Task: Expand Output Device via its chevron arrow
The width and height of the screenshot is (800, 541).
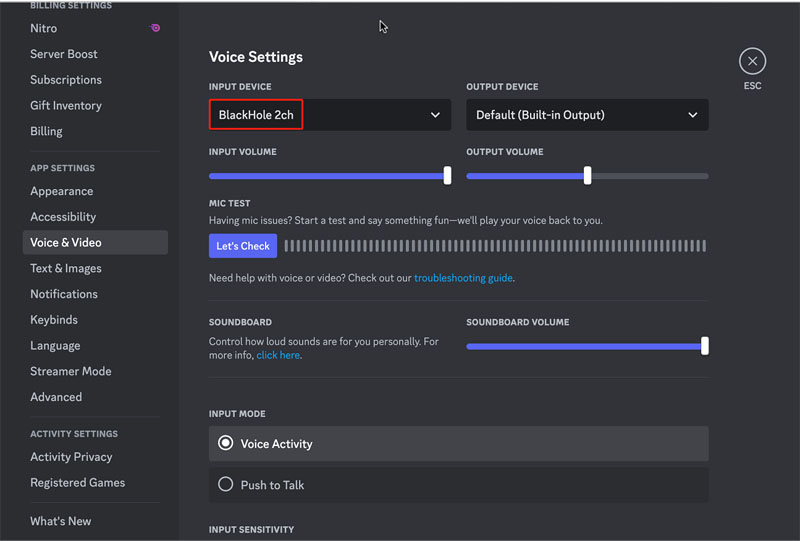Action: pyautogui.click(x=692, y=115)
